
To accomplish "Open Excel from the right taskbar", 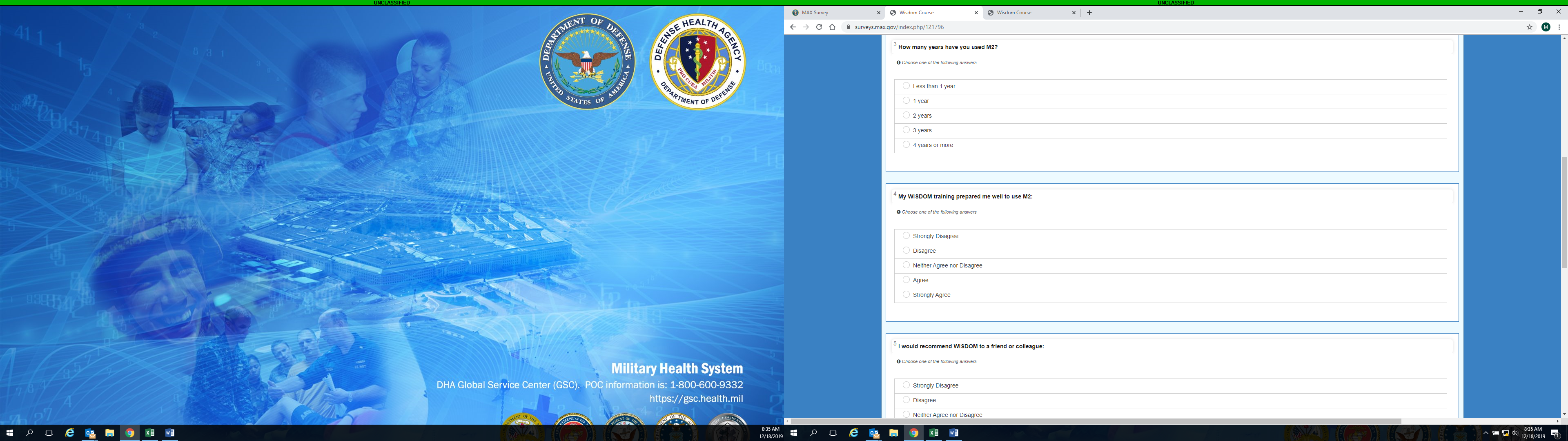I will pyautogui.click(x=934, y=433).
